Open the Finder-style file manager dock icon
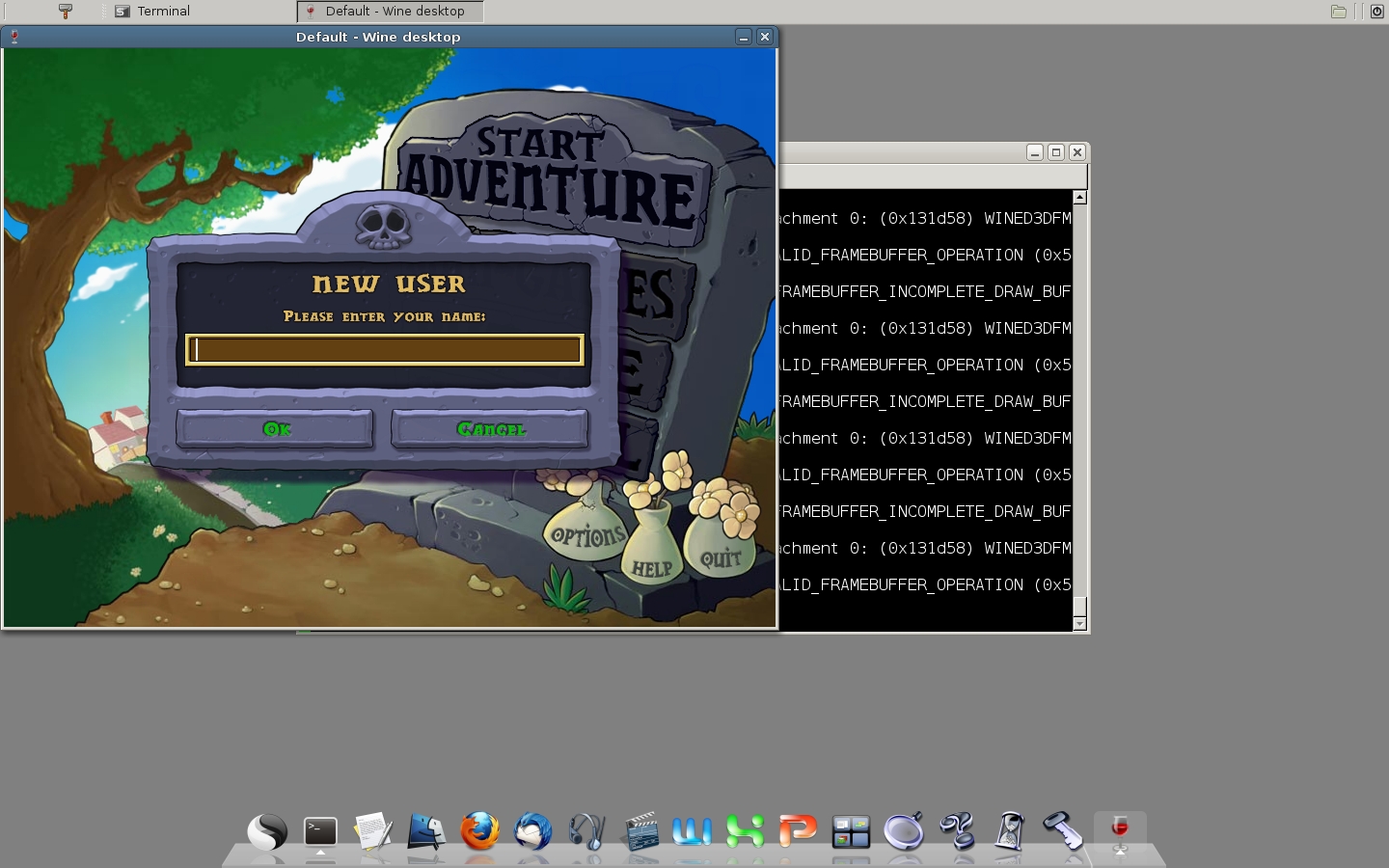This screenshot has height=868, width=1389. 426,831
